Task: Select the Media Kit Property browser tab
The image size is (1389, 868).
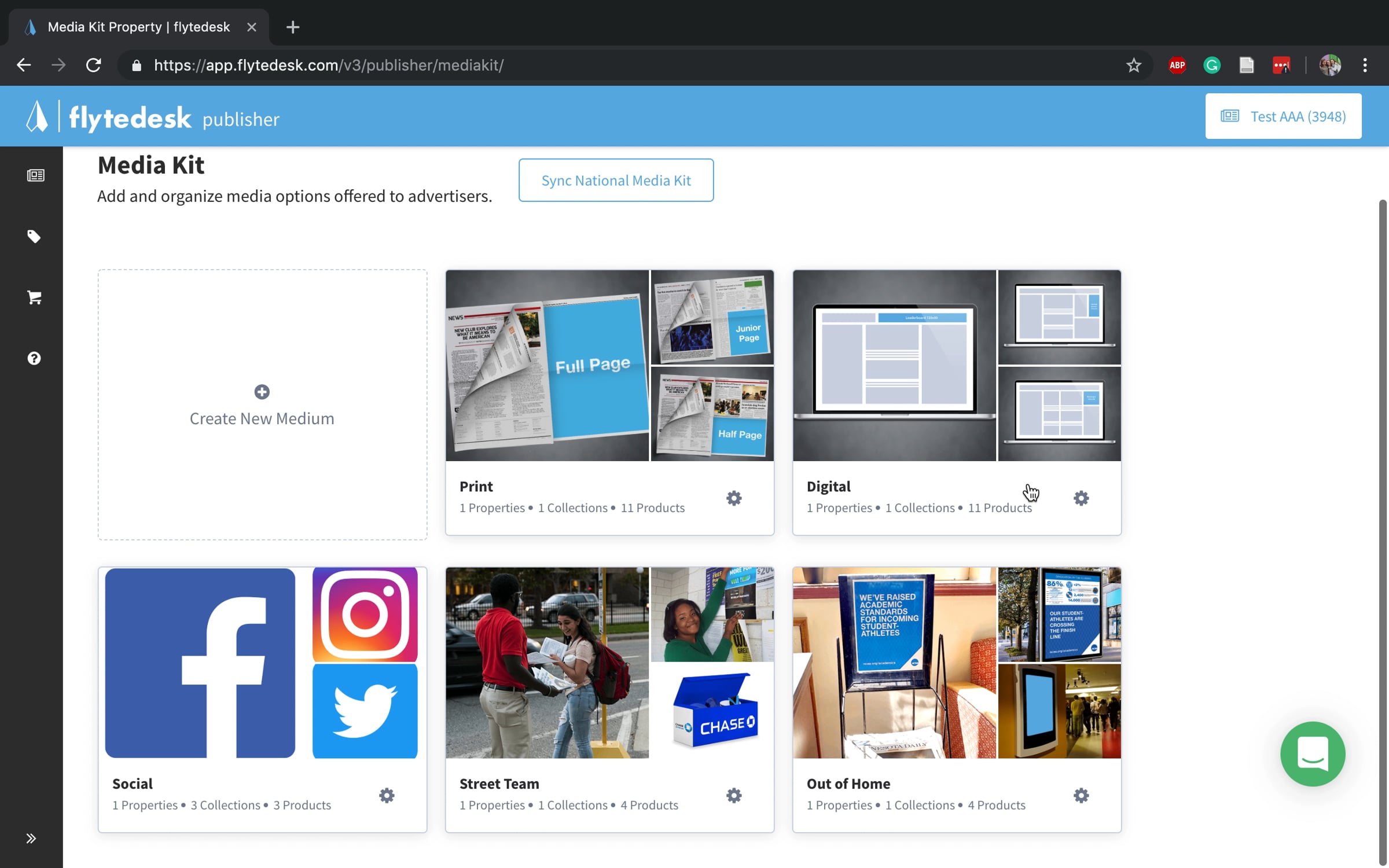Action: click(x=139, y=27)
